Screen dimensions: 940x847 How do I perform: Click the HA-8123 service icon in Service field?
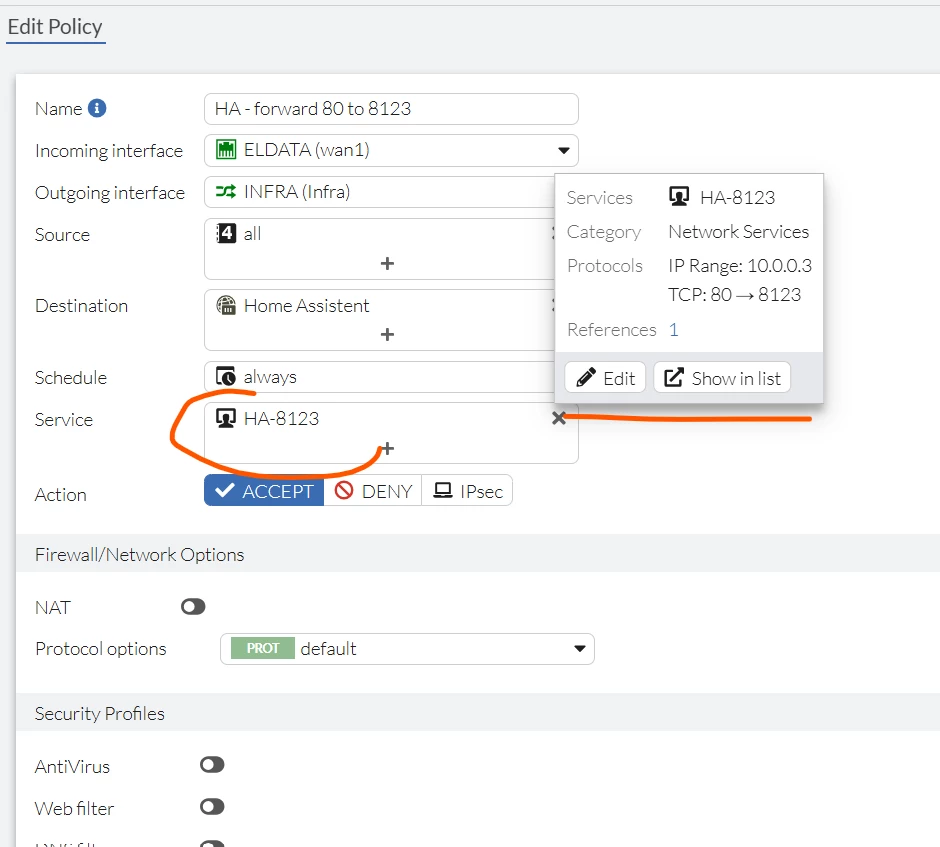click(226, 418)
